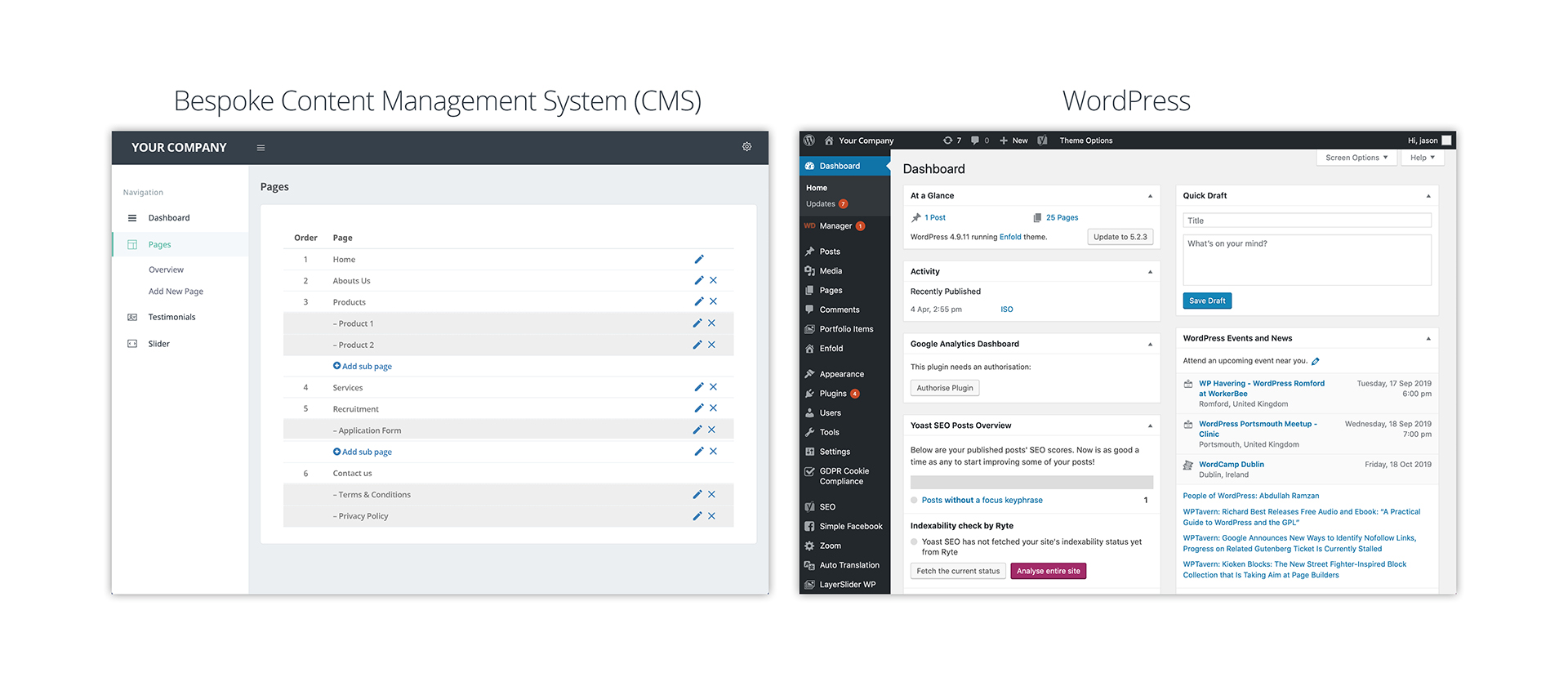Viewport: 1568px width, 695px height.
Task: Click the Quick Draft Title field
Action: 1307,221
